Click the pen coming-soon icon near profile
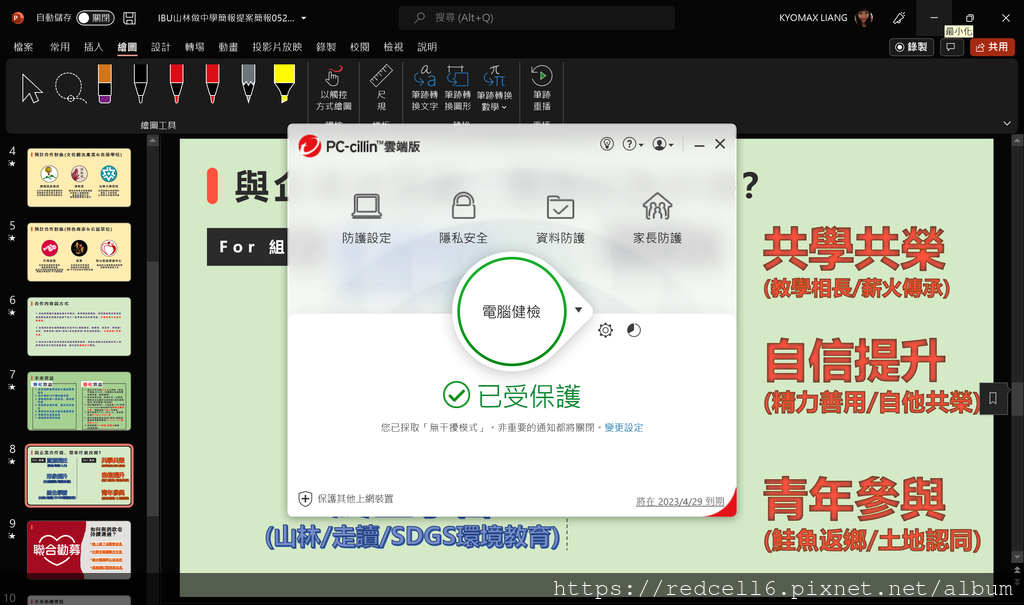The width and height of the screenshot is (1024, 605). point(899,18)
